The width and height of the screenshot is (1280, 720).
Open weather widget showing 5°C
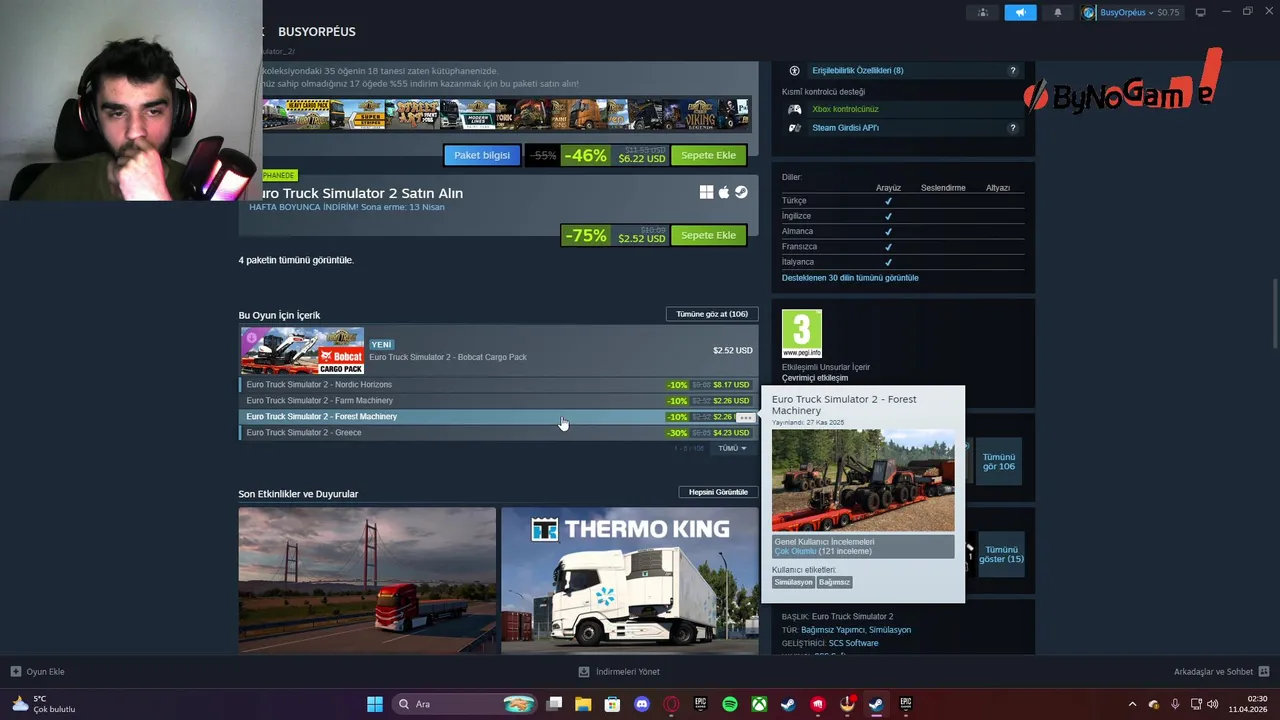[44, 704]
